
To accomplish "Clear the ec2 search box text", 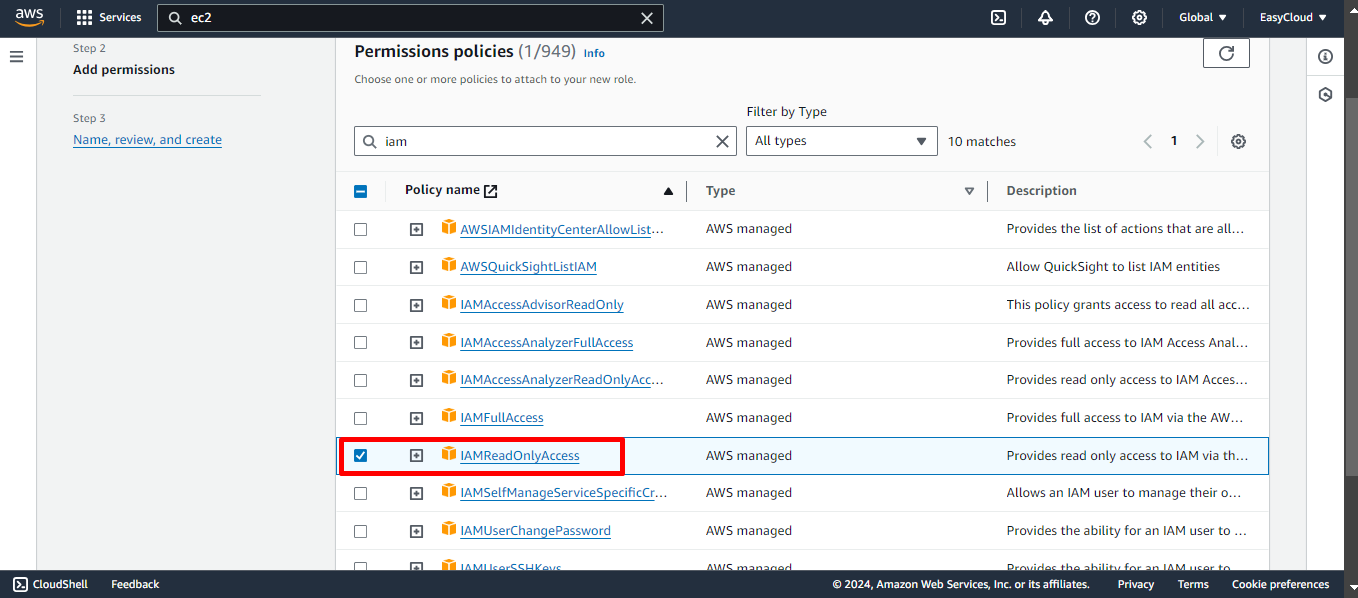I will [x=647, y=18].
